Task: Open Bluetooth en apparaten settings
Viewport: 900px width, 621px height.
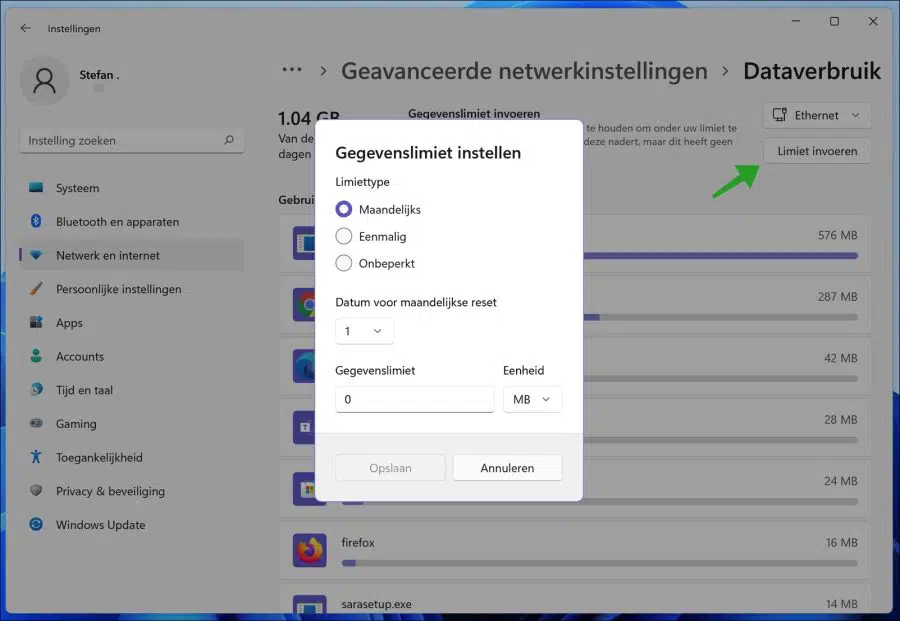Action: click(131, 222)
